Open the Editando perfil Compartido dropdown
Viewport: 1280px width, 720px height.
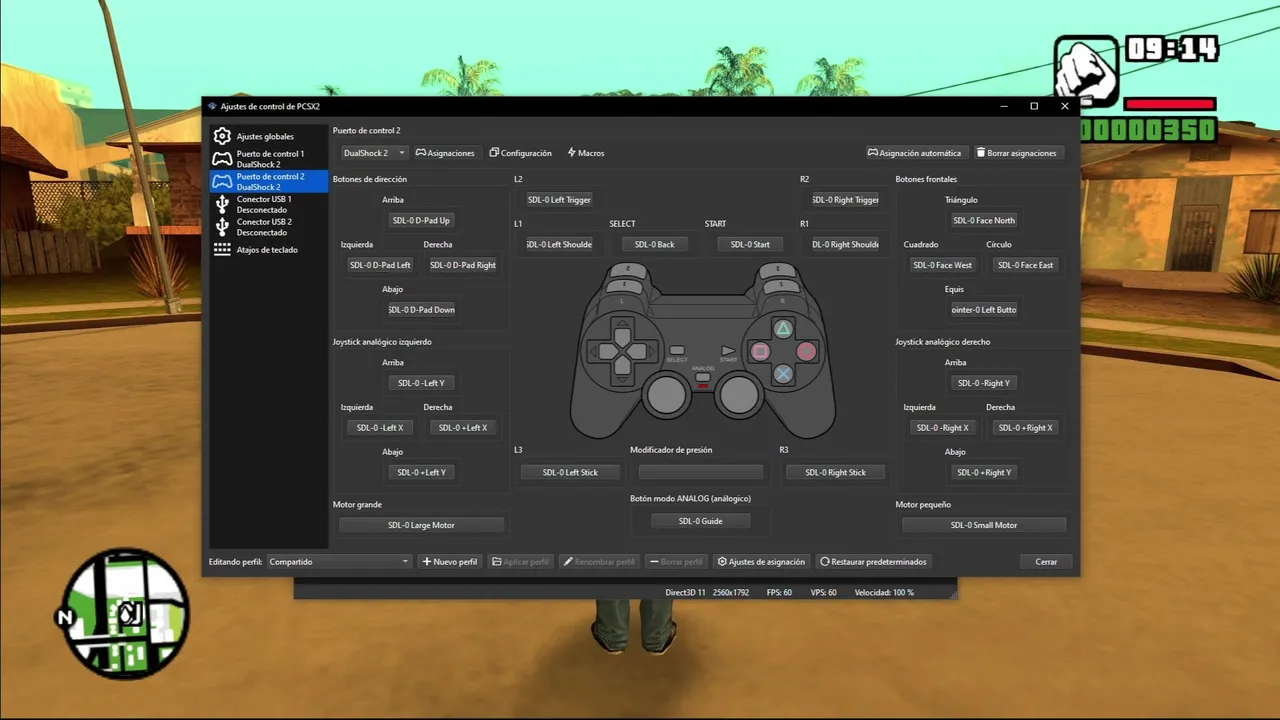(339, 562)
